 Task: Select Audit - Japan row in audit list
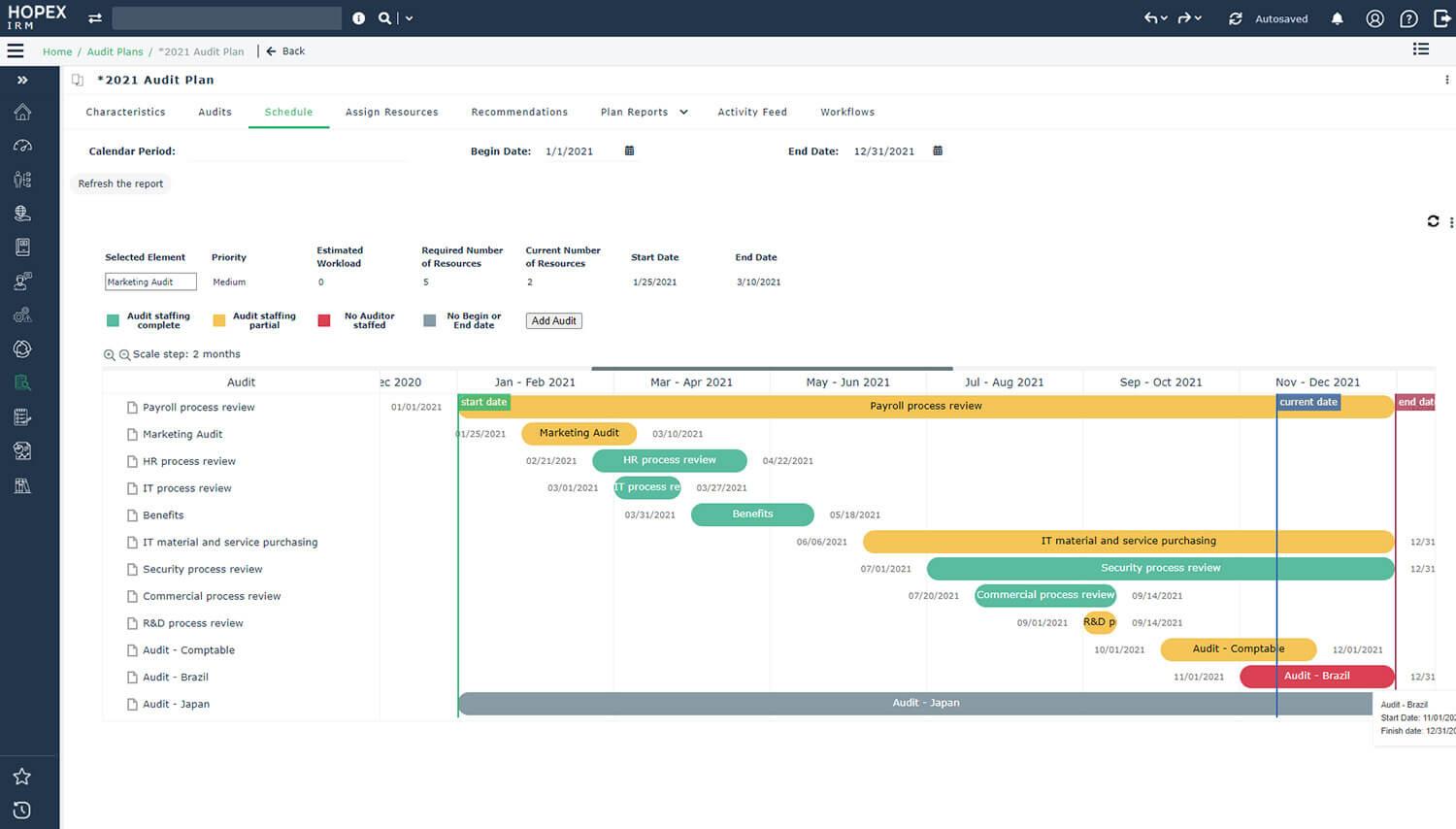click(241, 705)
